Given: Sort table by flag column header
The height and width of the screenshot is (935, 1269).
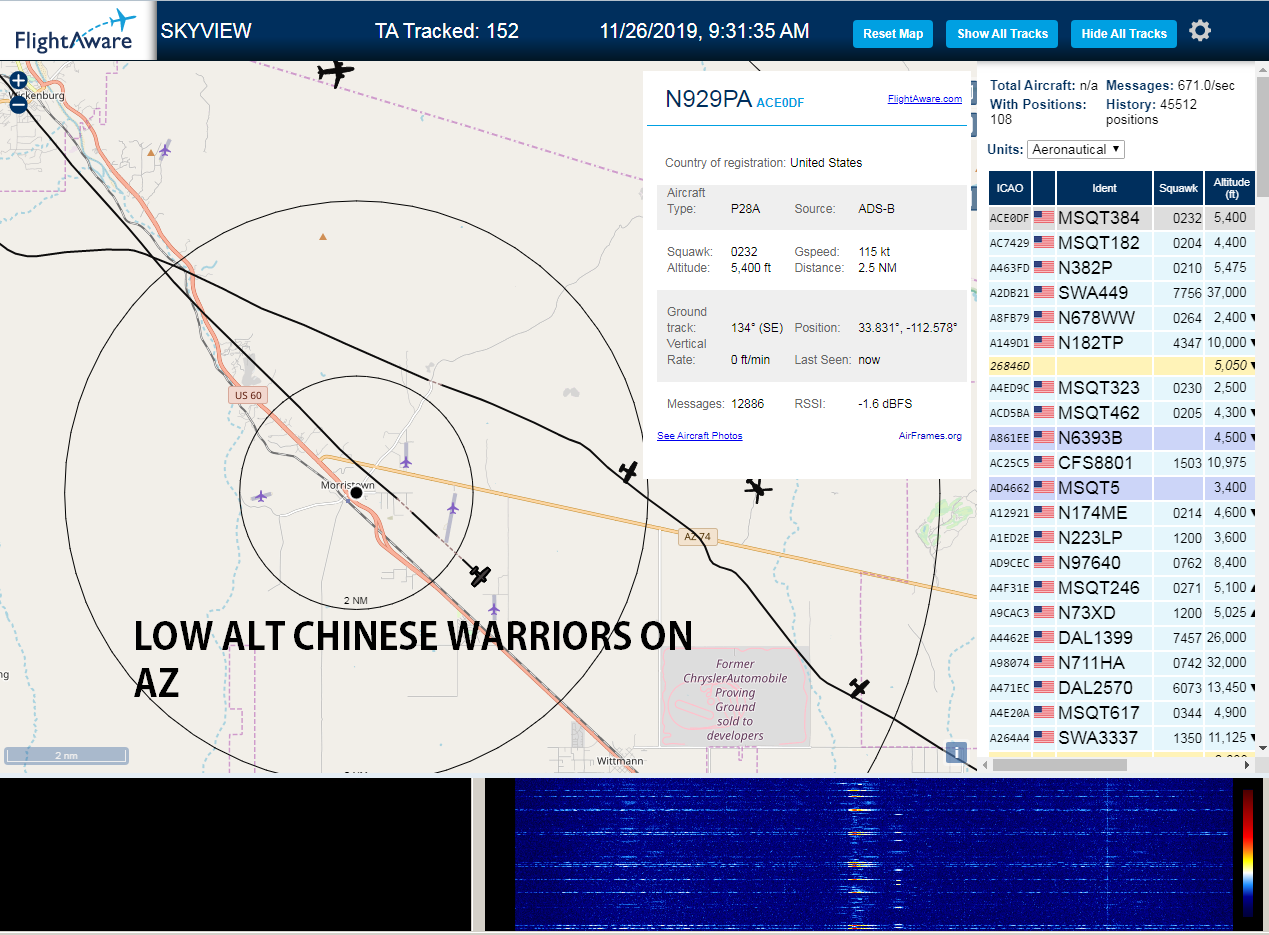Looking at the screenshot, I should [x=1044, y=188].
